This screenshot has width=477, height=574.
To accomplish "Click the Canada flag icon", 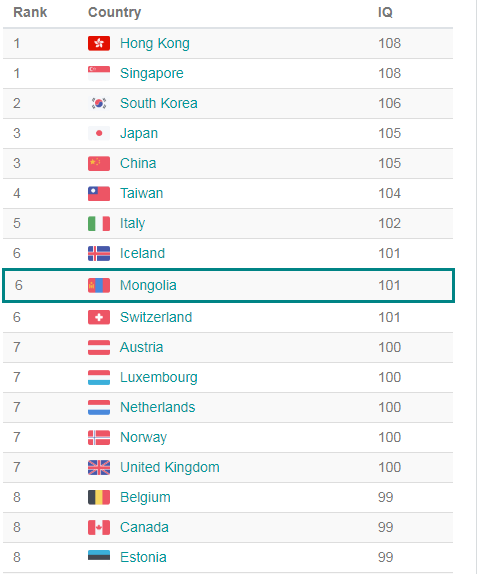I will pos(99,528).
